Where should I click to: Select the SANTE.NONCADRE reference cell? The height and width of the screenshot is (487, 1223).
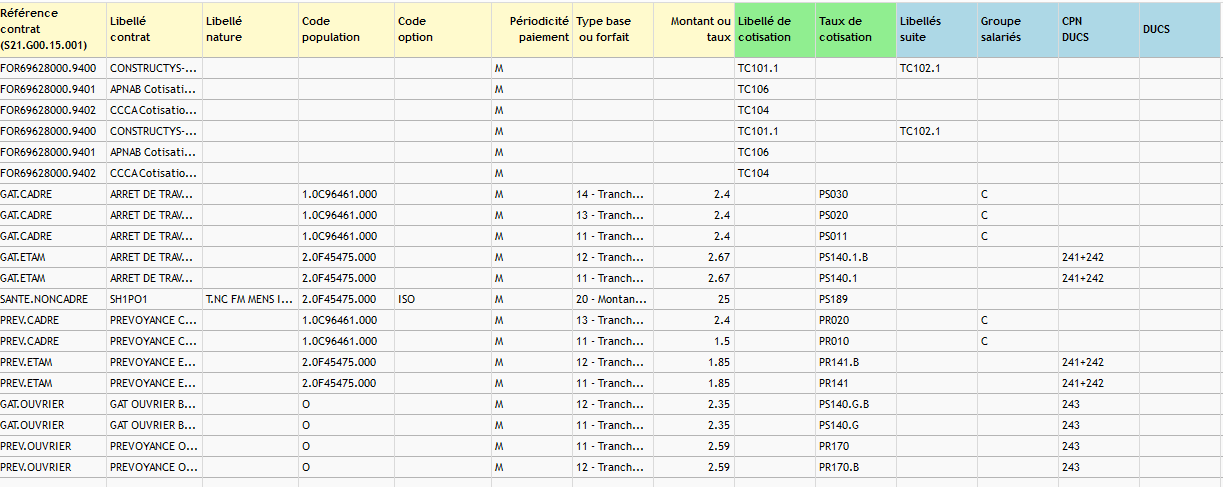(x=53, y=299)
